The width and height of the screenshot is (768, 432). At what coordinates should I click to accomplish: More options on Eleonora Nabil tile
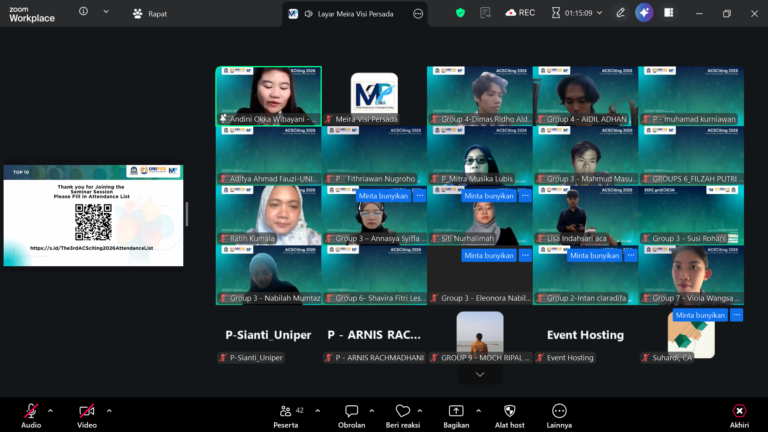tap(525, 256)
